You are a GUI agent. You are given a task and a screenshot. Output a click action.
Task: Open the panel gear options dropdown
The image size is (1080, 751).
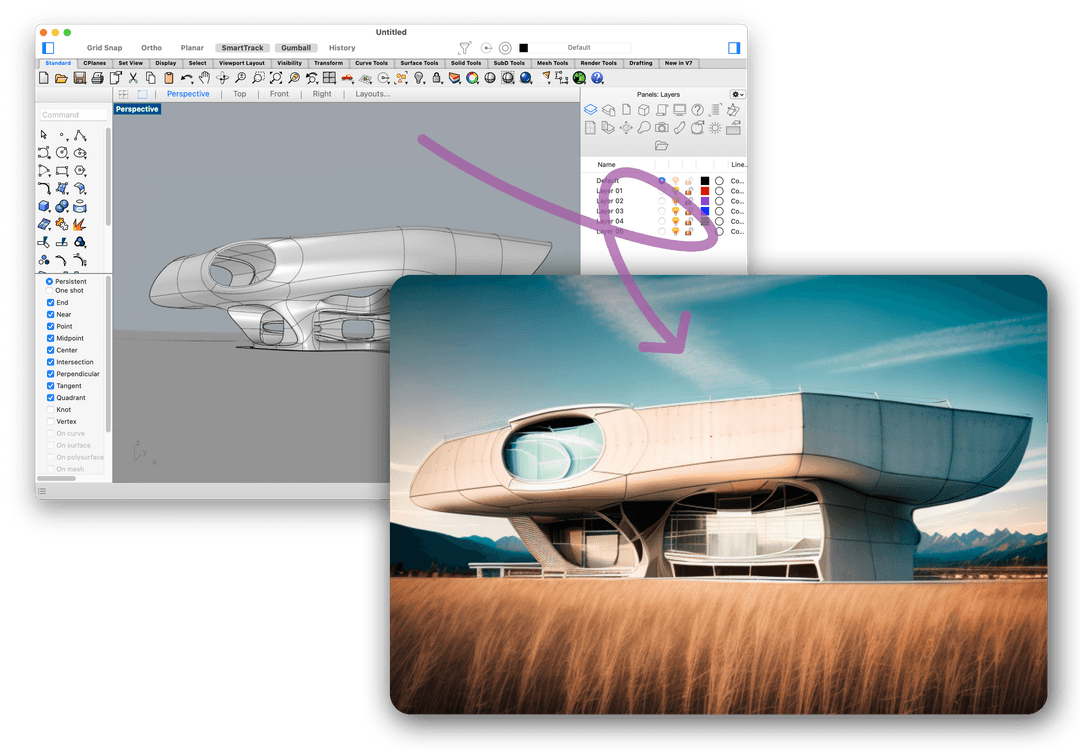point(737,94)
